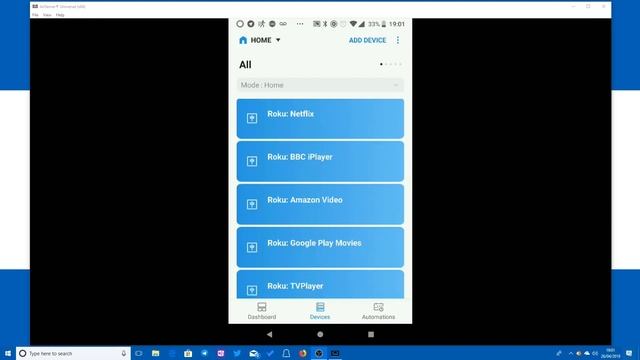The image size is (640, 360).
Task: Open Firefox from the taskbar
Action: pos(302,353)
